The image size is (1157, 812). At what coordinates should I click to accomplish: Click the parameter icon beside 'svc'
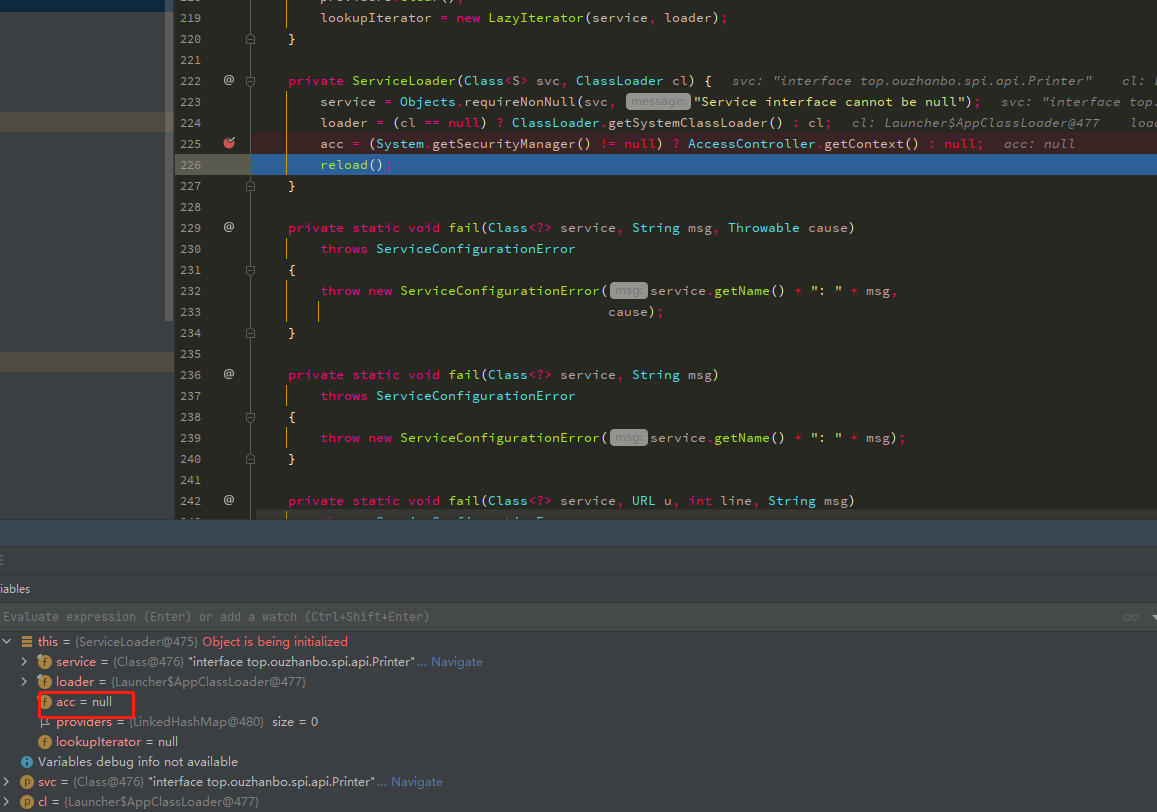pyautogui.click(x=27, y=782)
